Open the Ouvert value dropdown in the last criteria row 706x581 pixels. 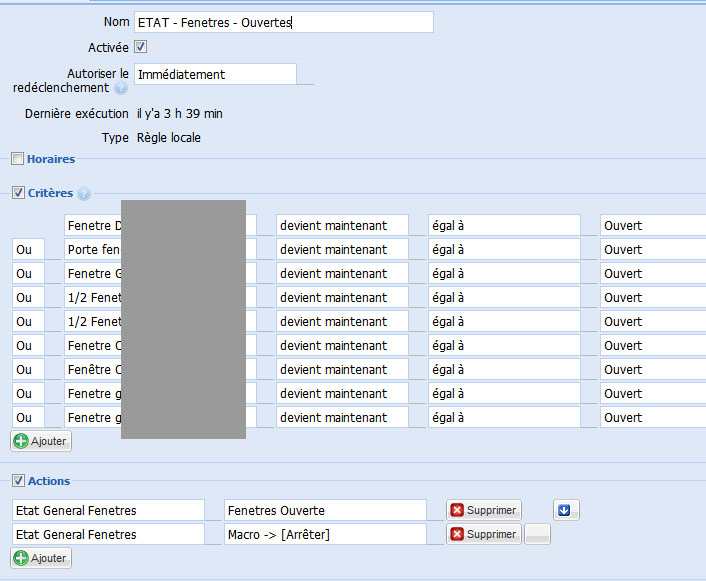click(x=650, y=417)
